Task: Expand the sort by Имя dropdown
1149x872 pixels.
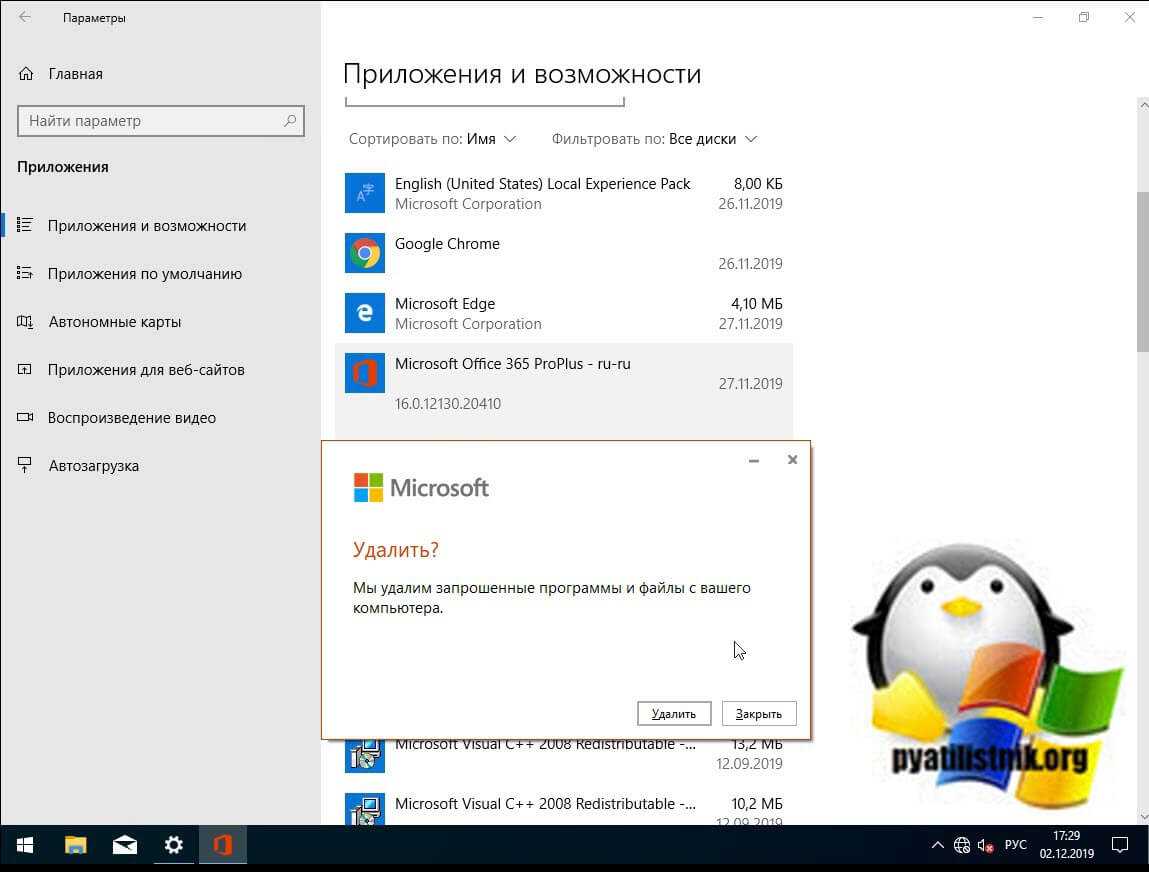Action: pyautogui.click(x=490, y=139)
